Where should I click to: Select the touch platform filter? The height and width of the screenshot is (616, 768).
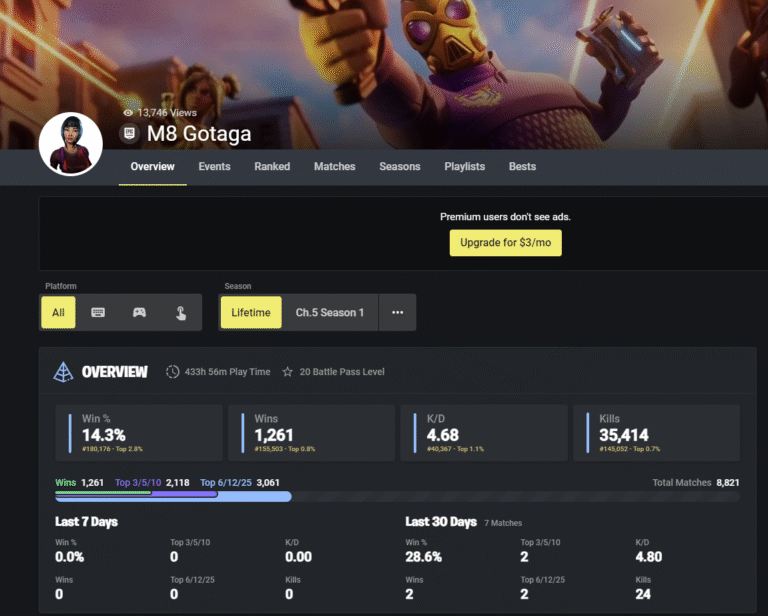pos(181,312)
